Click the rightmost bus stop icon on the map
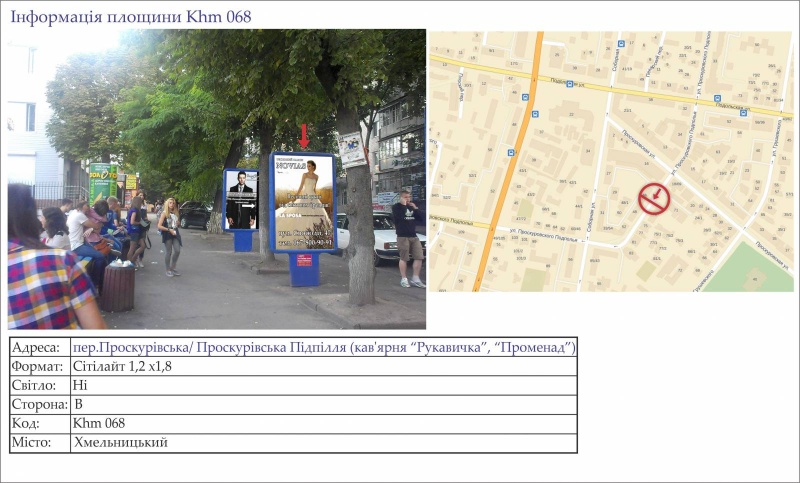 click(742, 113)
